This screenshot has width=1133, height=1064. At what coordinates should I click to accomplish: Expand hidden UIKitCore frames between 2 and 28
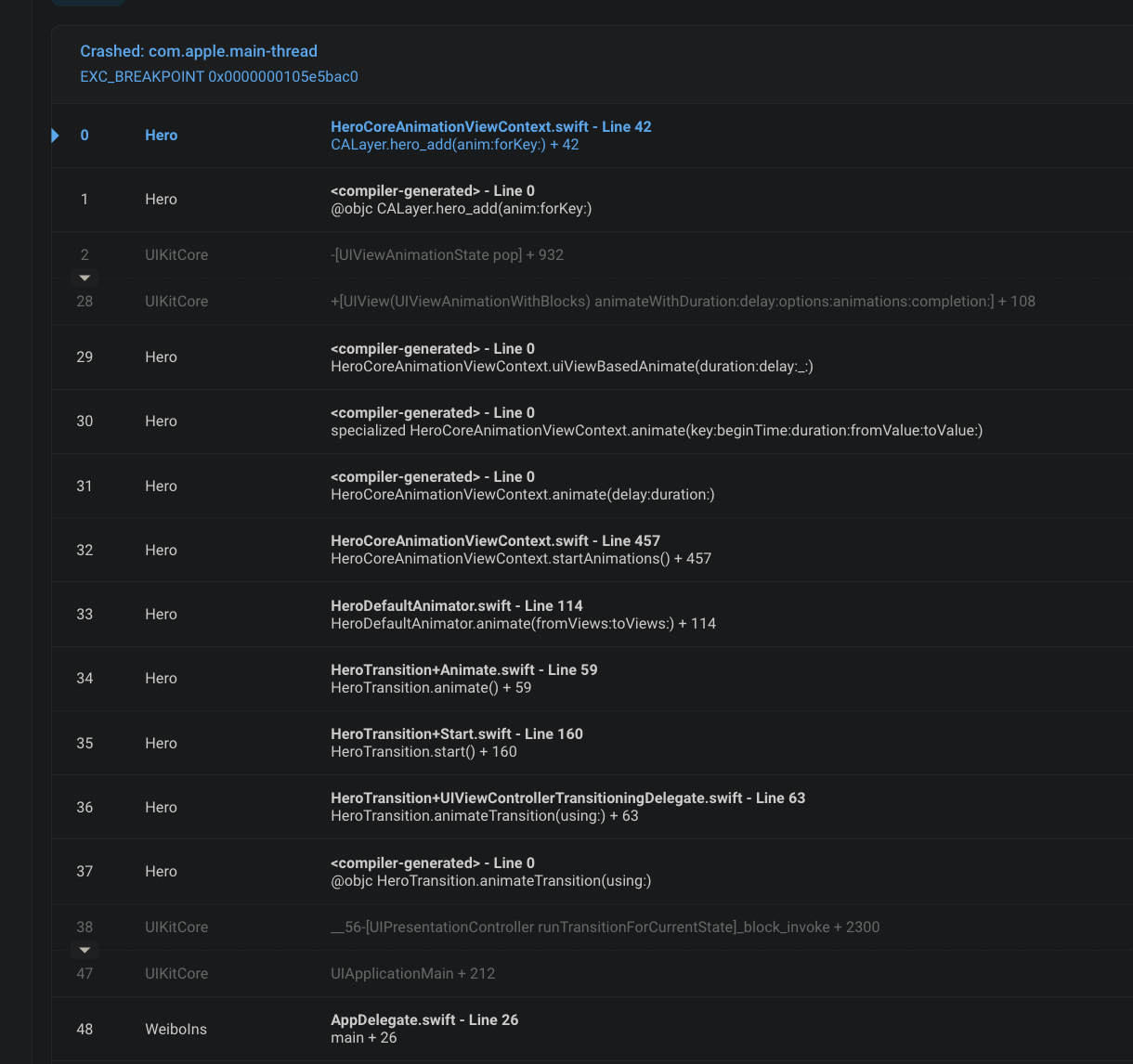[x=85, y=278]
